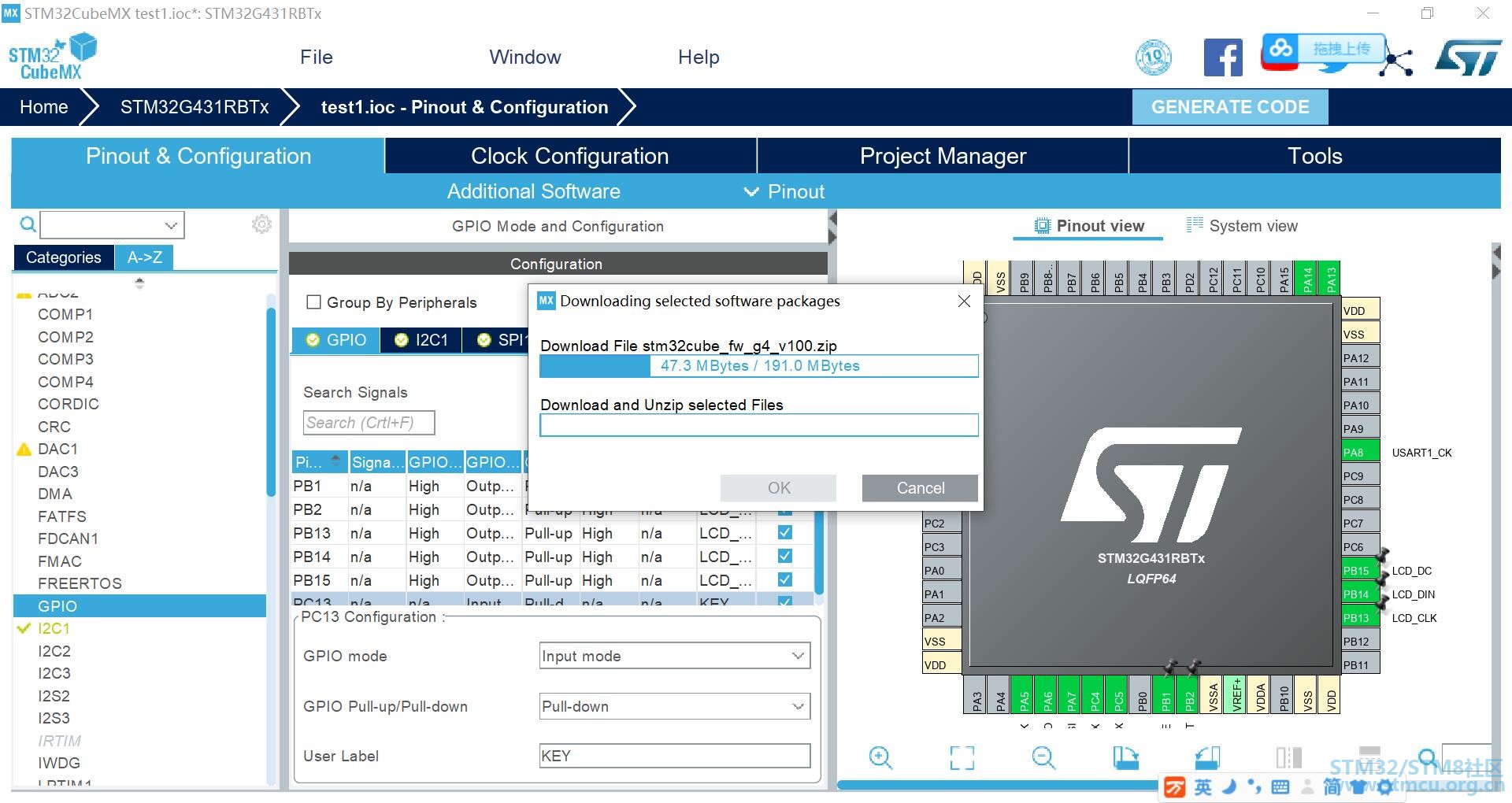Select GPIO in the category list
Screen dimensions: 1512x803
[x=139, y=606]
